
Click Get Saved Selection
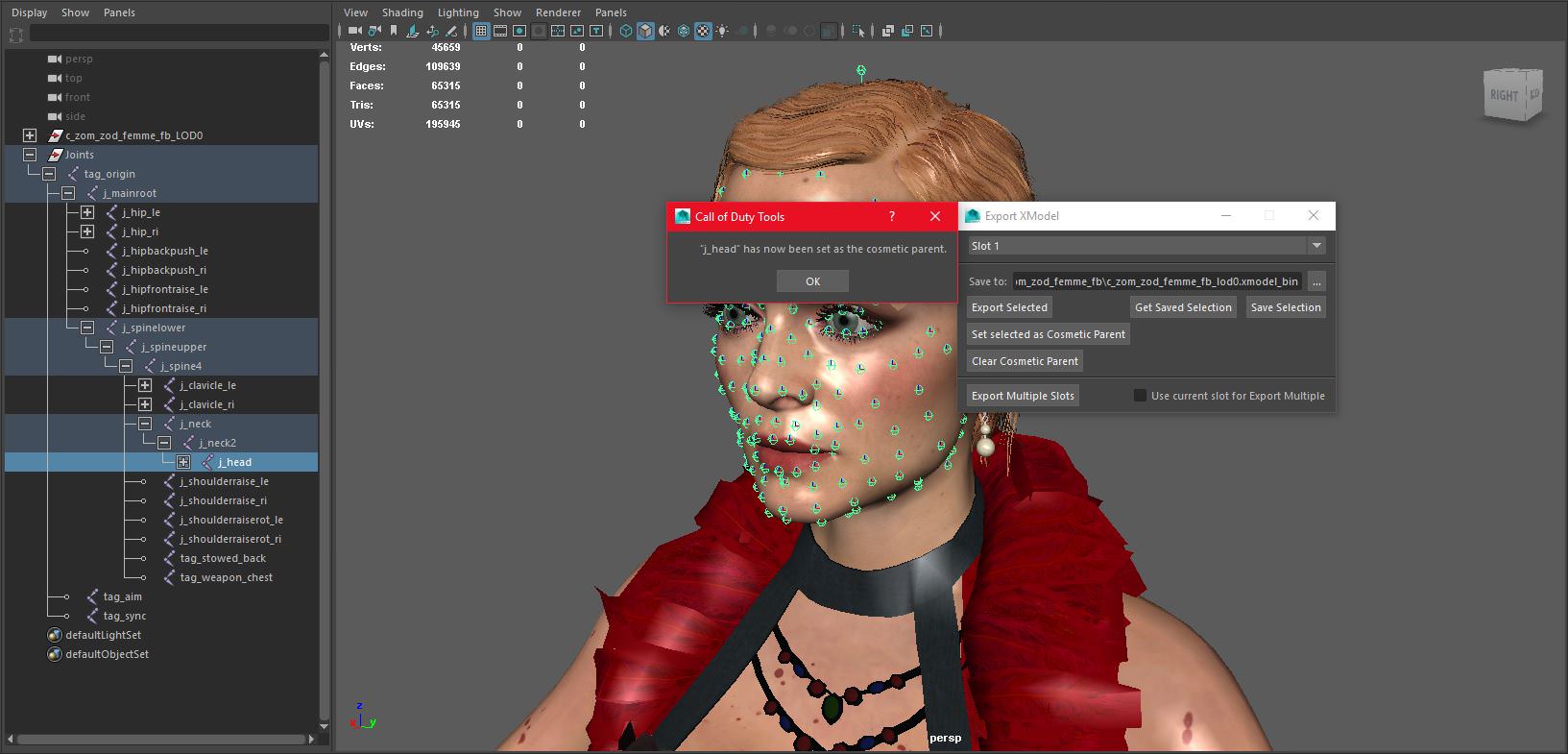[x=1183, y=307]
